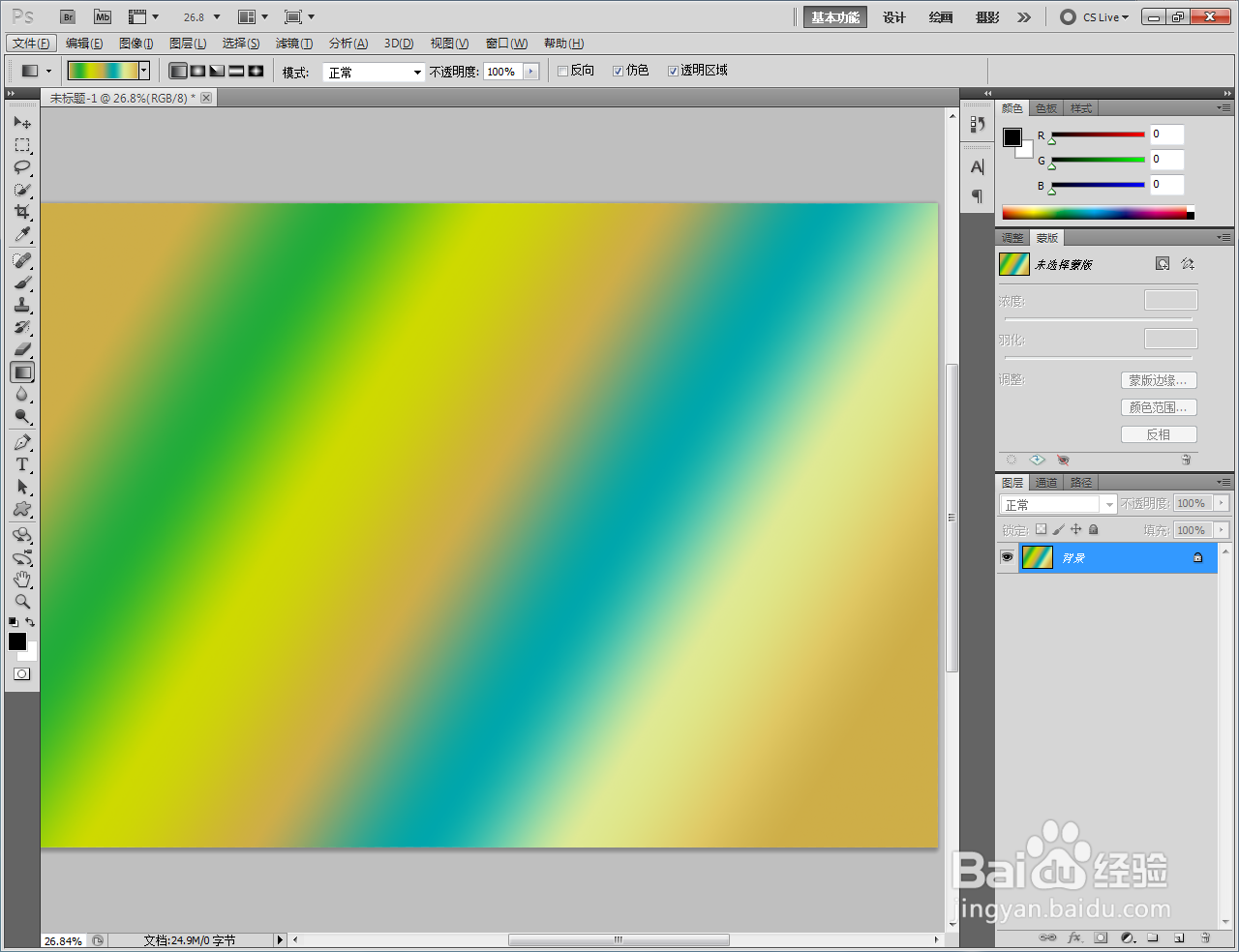Open the 文件 menu
The image size is (1239, 952).
coord(32,44)
